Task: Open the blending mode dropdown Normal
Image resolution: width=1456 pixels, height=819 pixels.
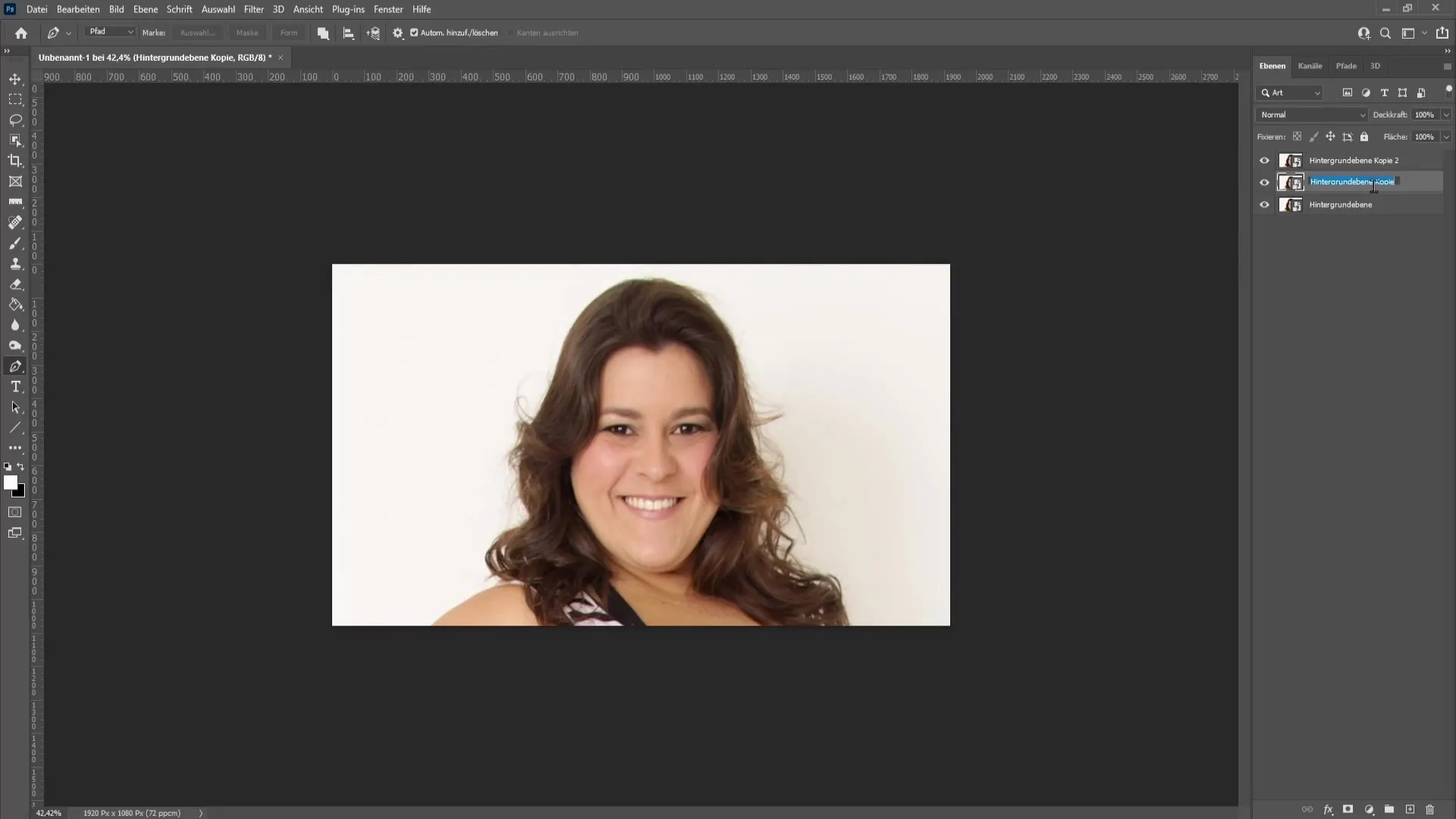Action: [1311, 114]
